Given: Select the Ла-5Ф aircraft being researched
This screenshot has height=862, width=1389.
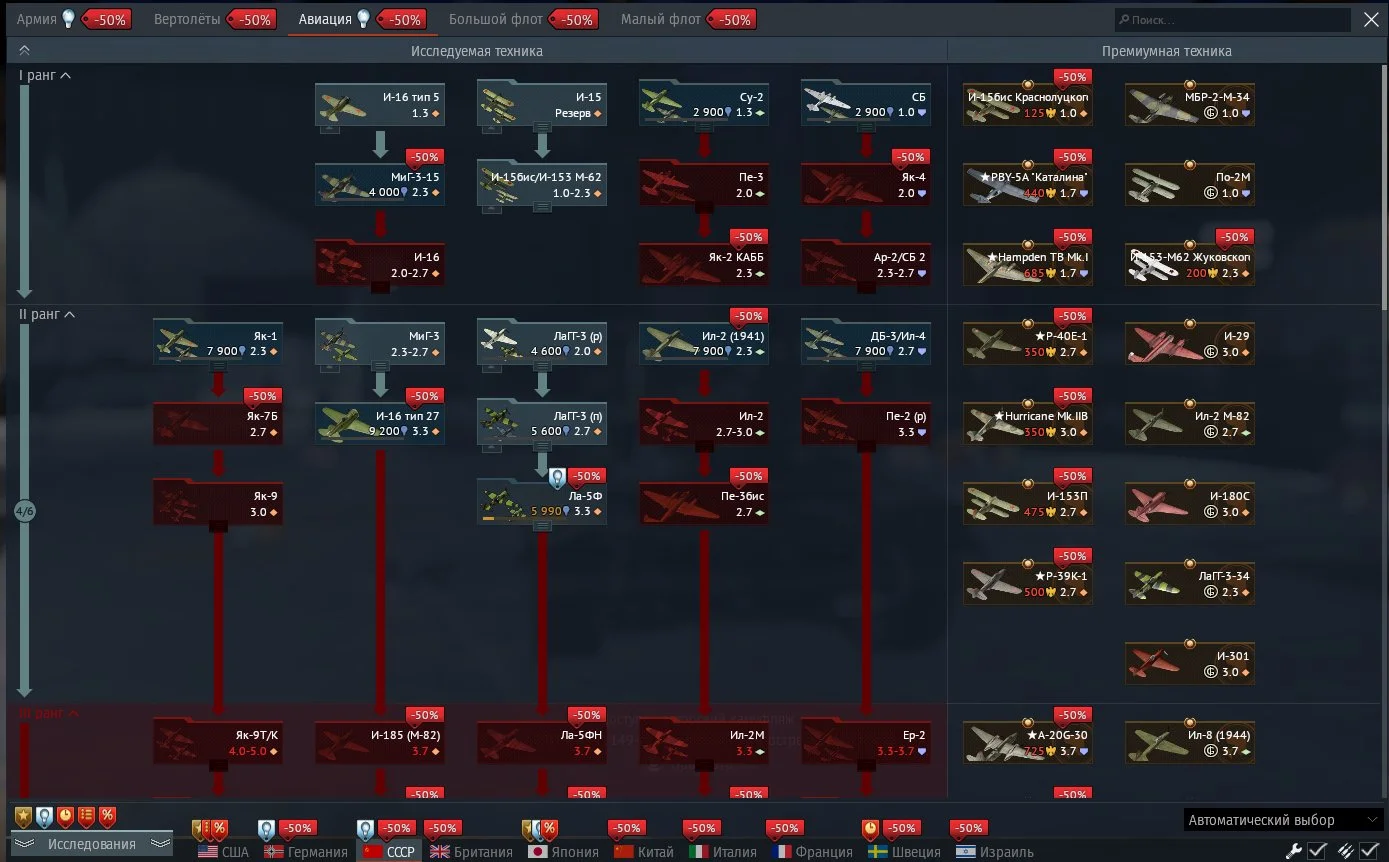Looking at the screenshot, I should point(542,503).
